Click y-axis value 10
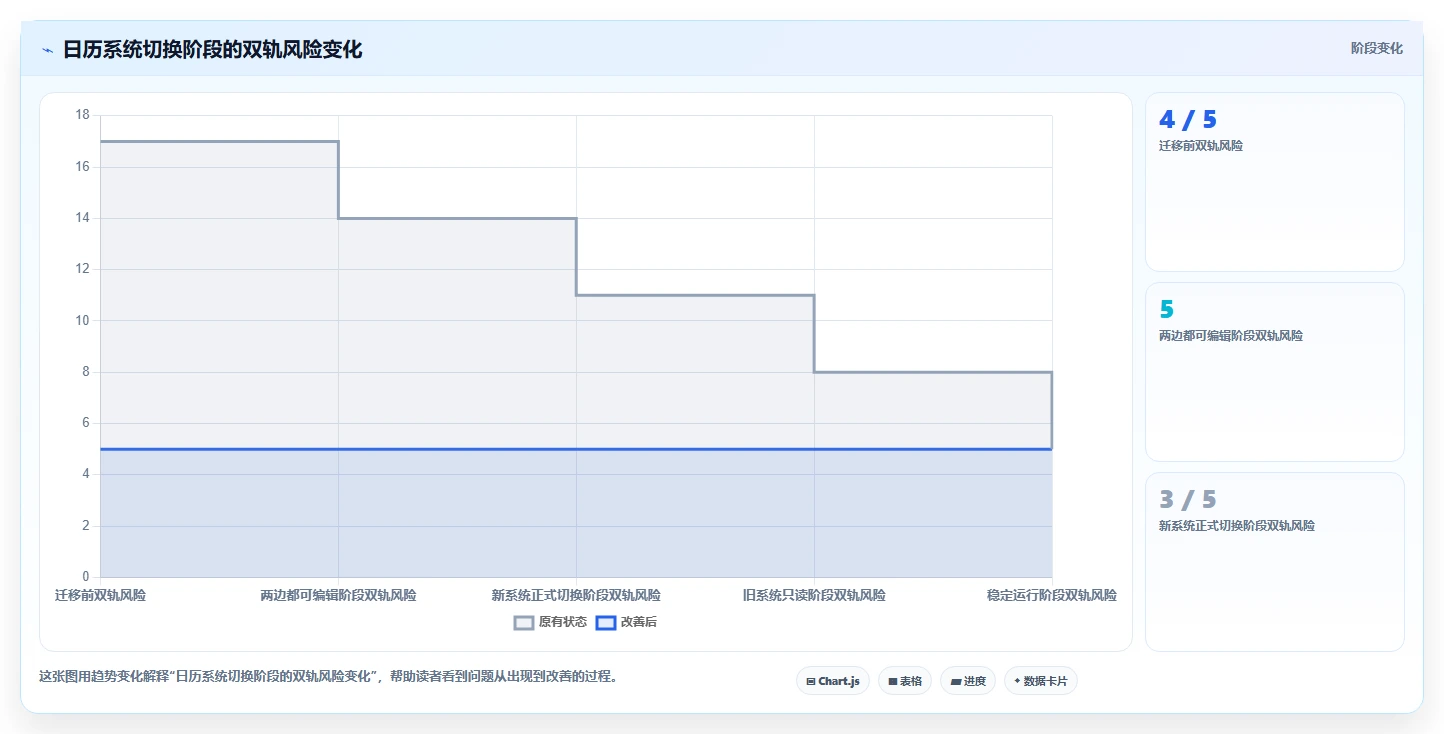The height and width of the screenshot is (734, 1444). (x=82, y=321)
